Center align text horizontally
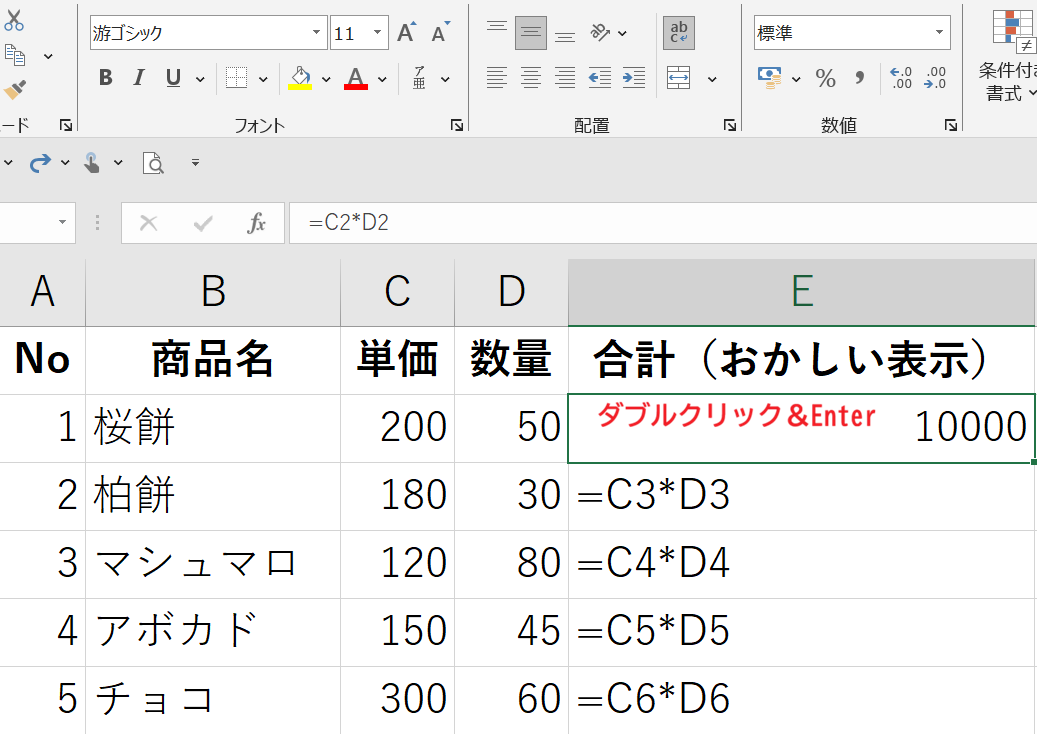Image resolution: width=1037 pixels, height=734 pixels. [x=531, y=78]
